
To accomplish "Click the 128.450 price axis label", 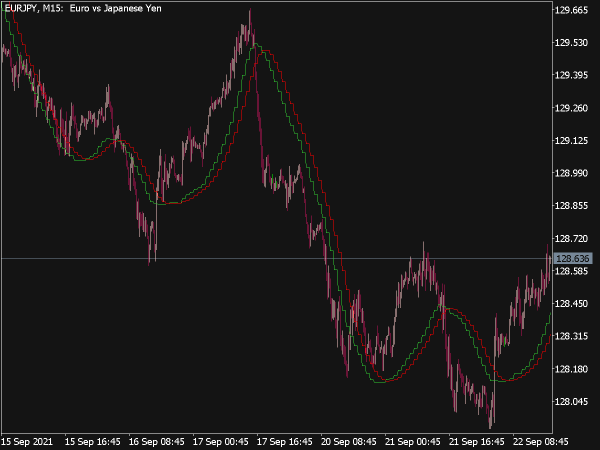I will (x=571, y=303).
